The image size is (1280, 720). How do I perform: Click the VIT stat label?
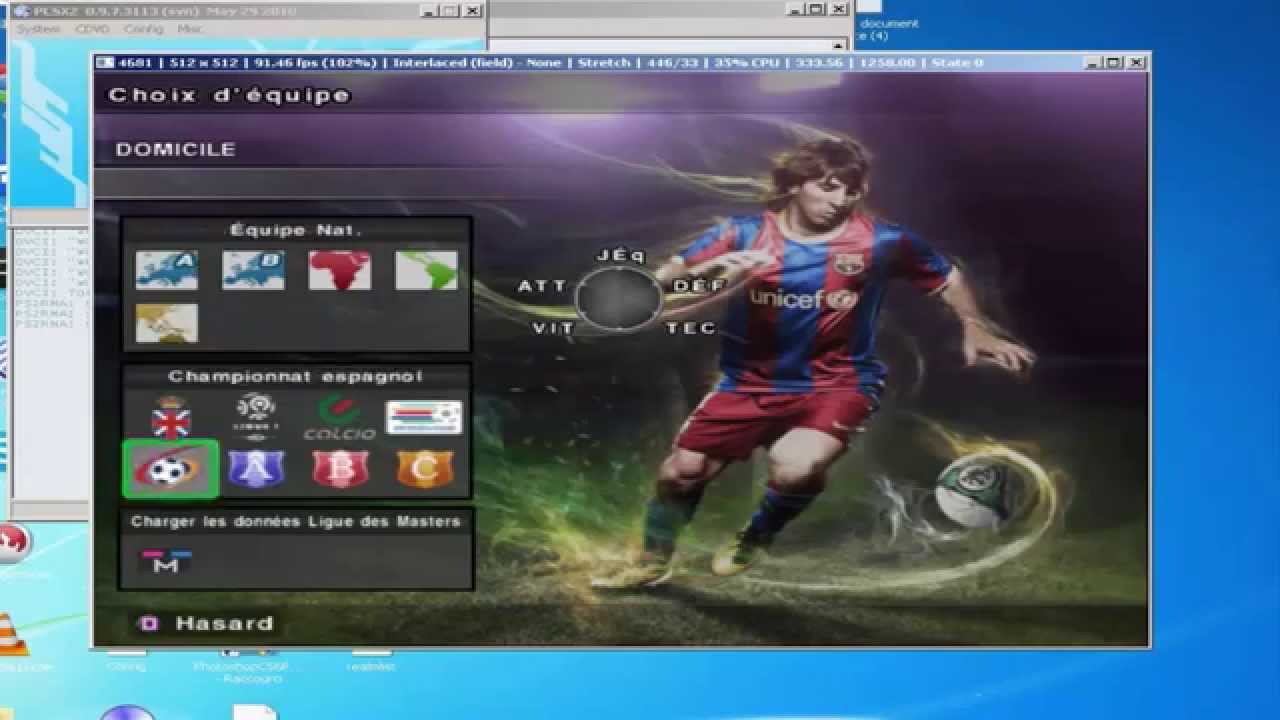(x=553, y=328)
